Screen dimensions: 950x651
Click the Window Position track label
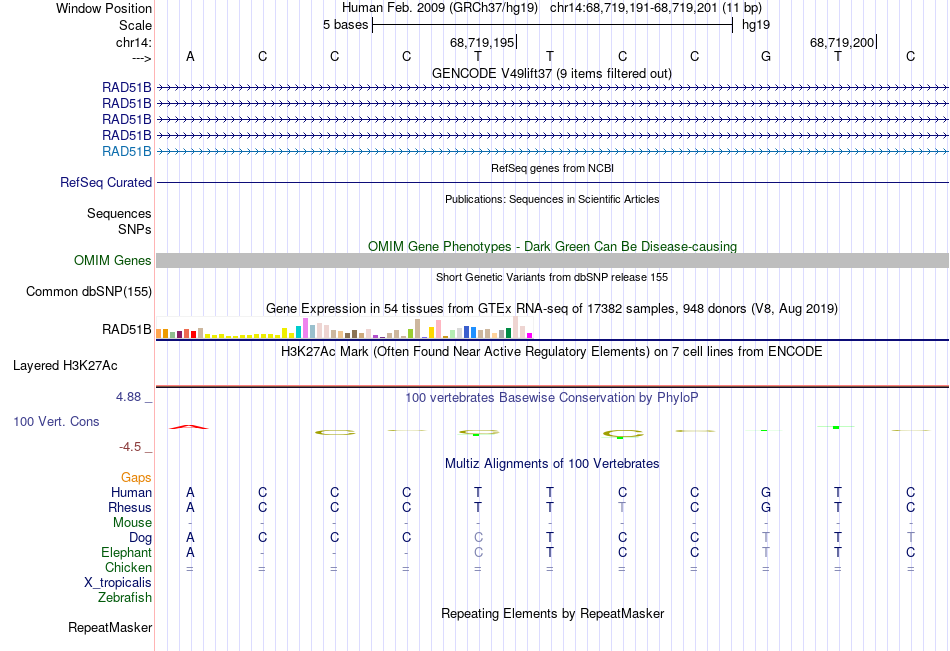point(104,8)
